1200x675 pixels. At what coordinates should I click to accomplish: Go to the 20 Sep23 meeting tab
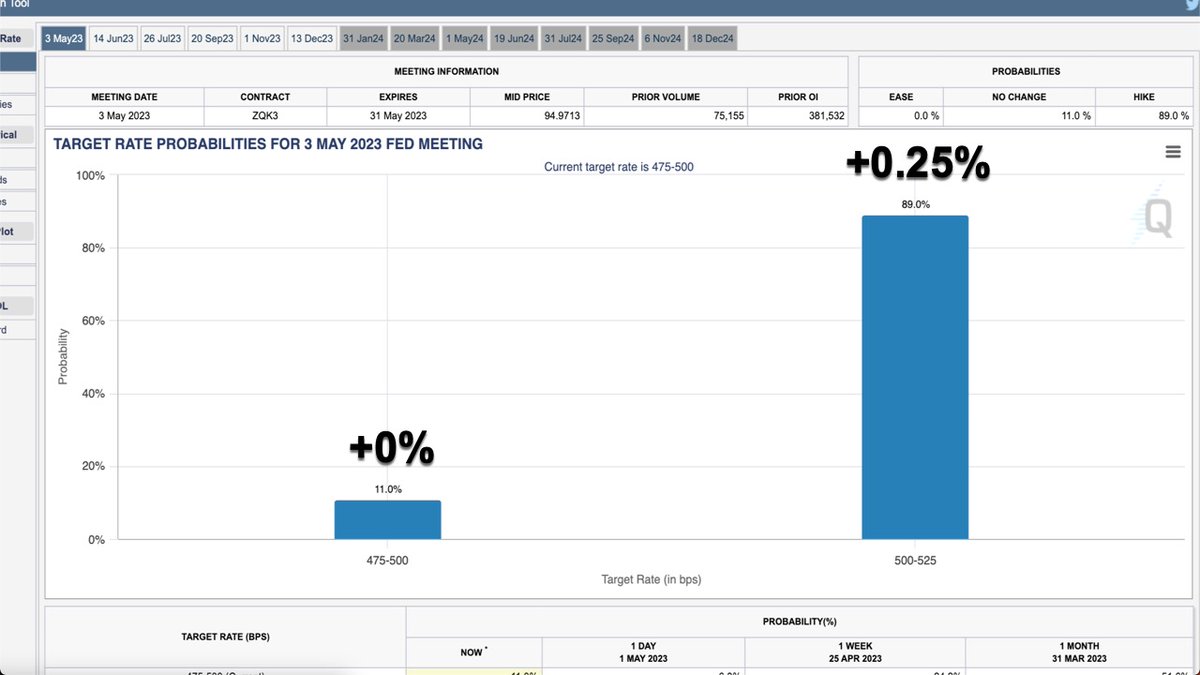pos(212,39)
